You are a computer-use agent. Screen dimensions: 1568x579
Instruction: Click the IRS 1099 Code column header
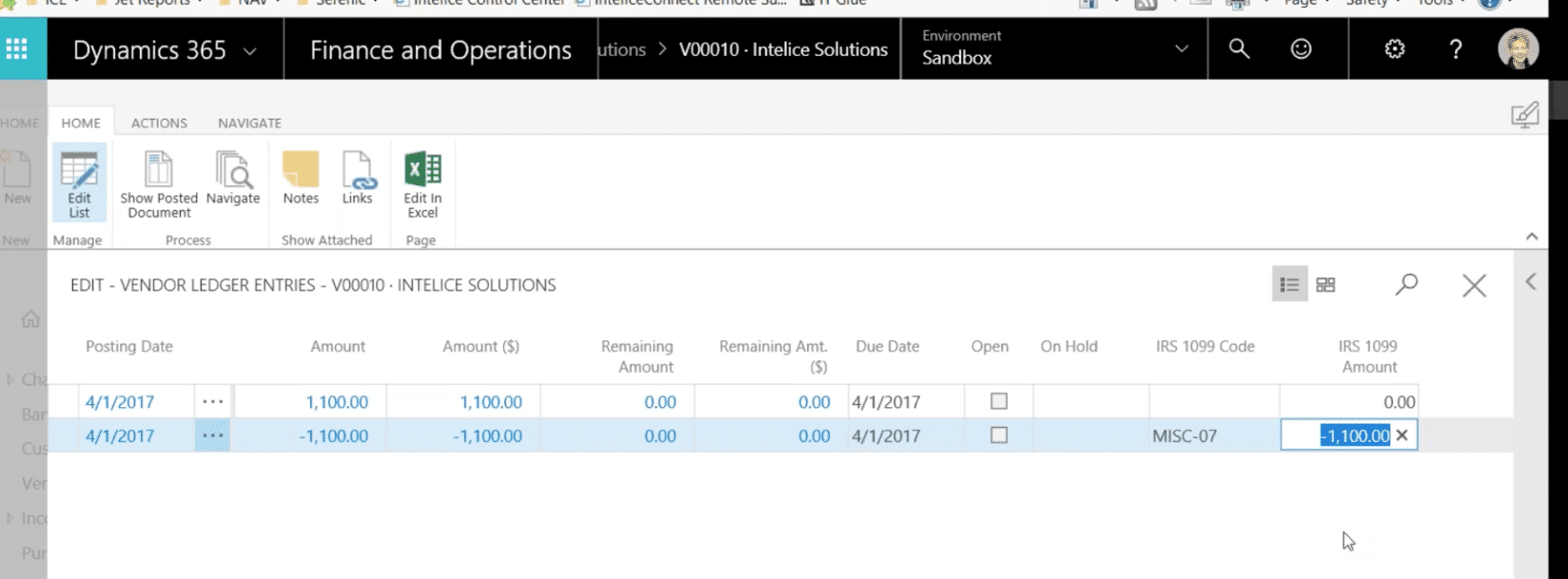coord(1205,346)
